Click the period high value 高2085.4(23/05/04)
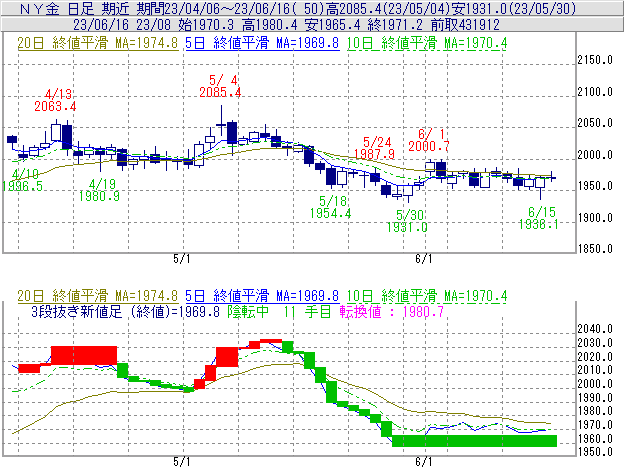Image resolution: width=624 pixels, height=475 pixels. pos(388,8)
